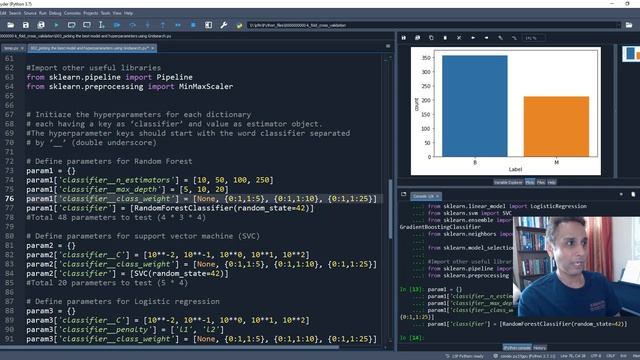Screen dimensions: 640x360
Task: Run selection or current line icon
Action: click(x=102, y=25)
